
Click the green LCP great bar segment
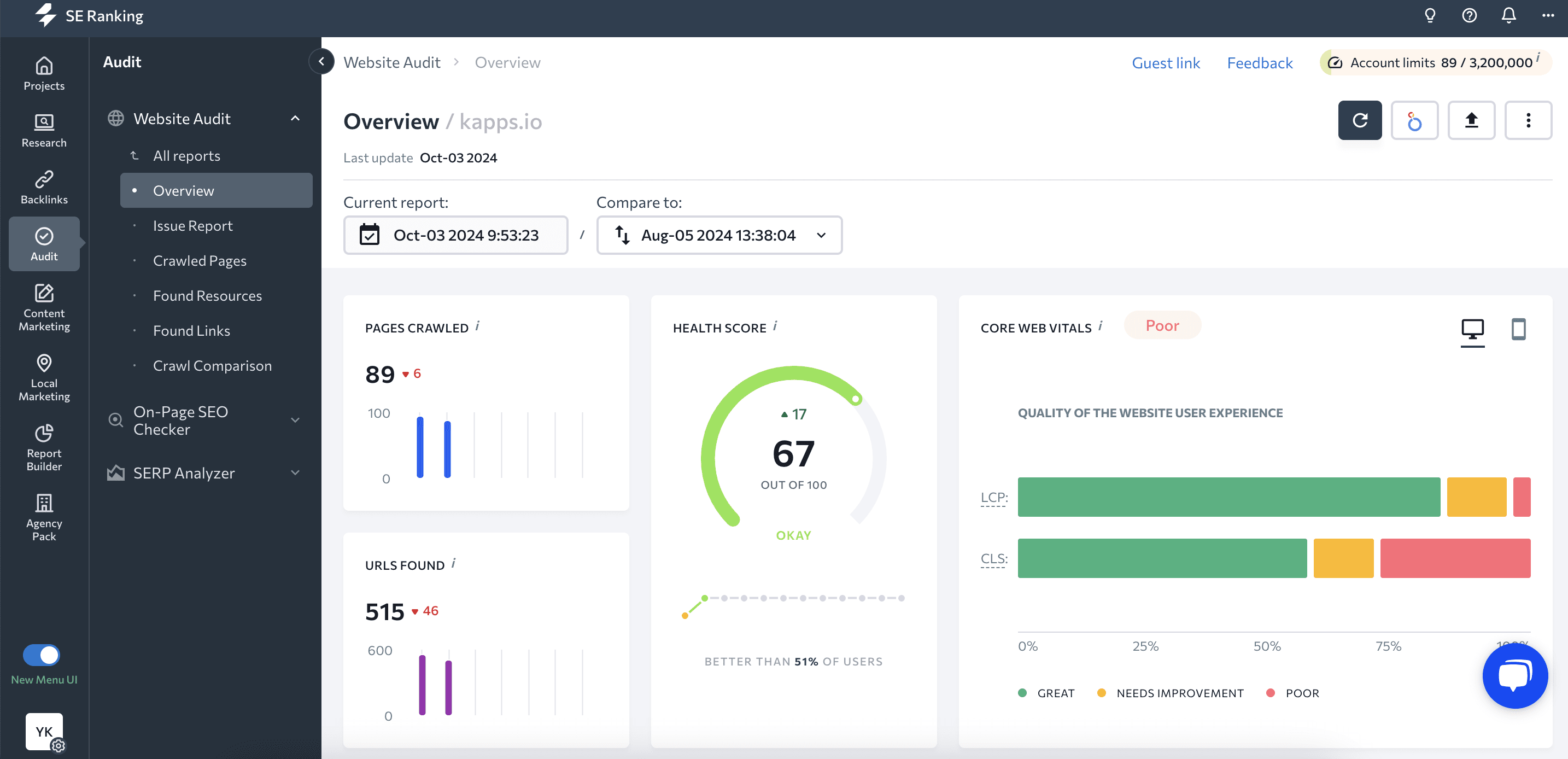click(1228, 497)
